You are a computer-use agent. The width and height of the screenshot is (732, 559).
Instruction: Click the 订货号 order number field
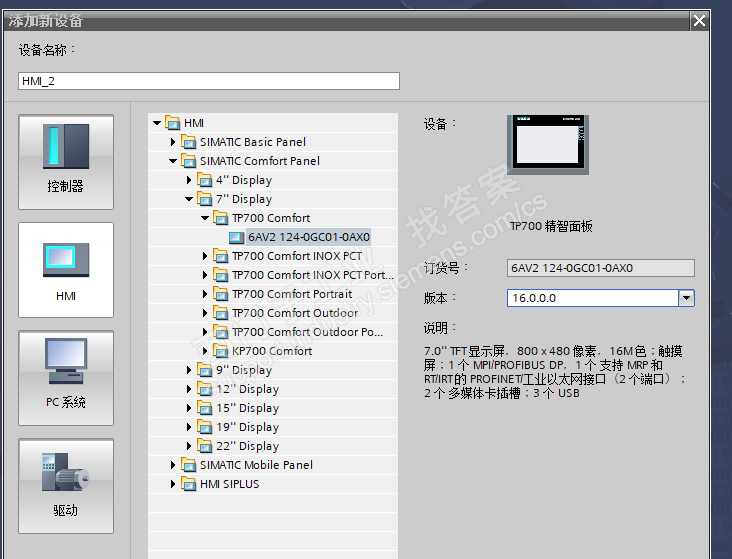[600, 268]
